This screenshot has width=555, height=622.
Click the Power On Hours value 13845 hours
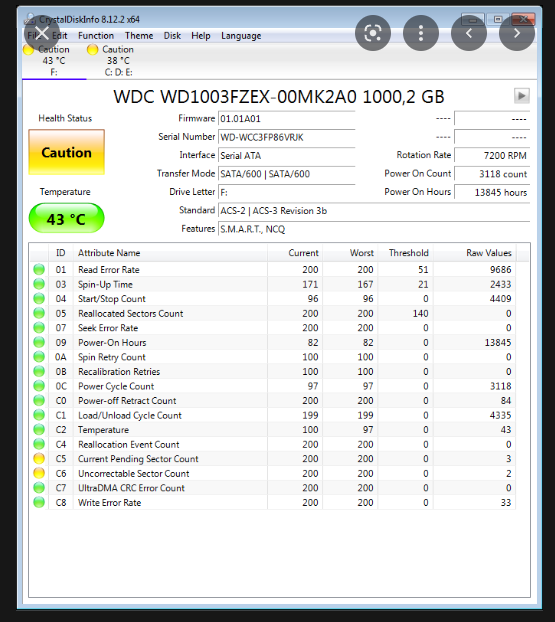(x=492, y=192)
